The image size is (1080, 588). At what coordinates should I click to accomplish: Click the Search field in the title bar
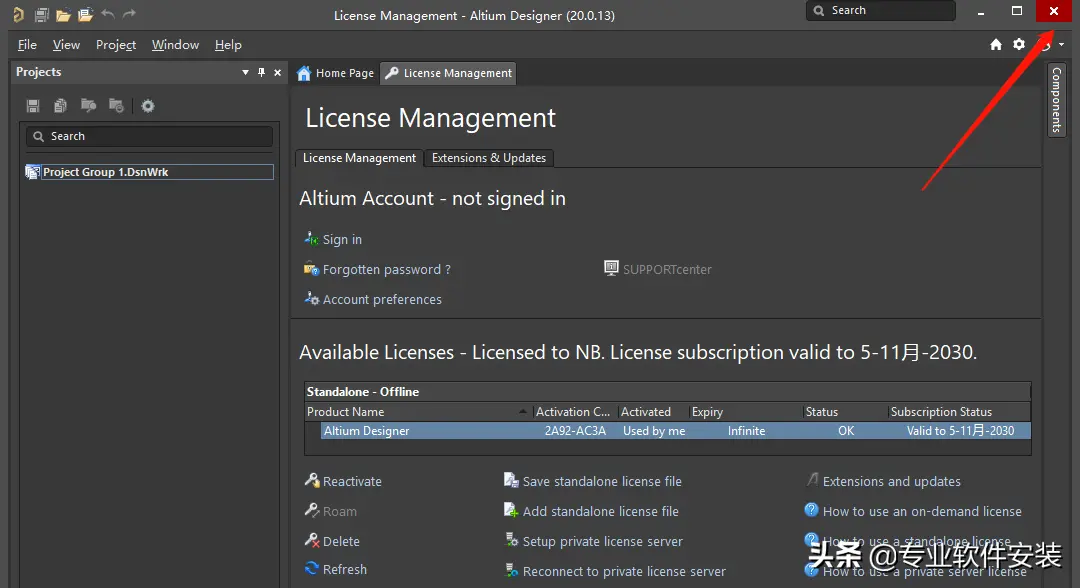click(880, 10)
